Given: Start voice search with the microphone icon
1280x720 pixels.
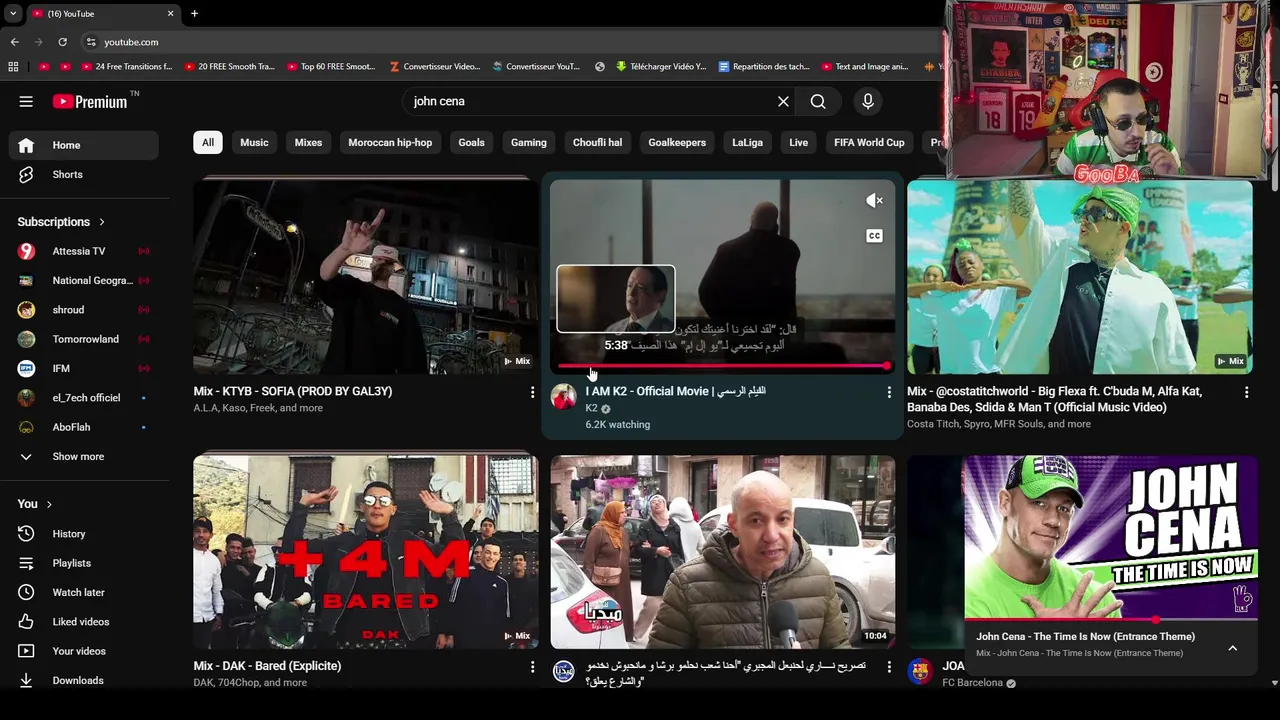Looking at the screenshot, I should click(x=868, y=101).
